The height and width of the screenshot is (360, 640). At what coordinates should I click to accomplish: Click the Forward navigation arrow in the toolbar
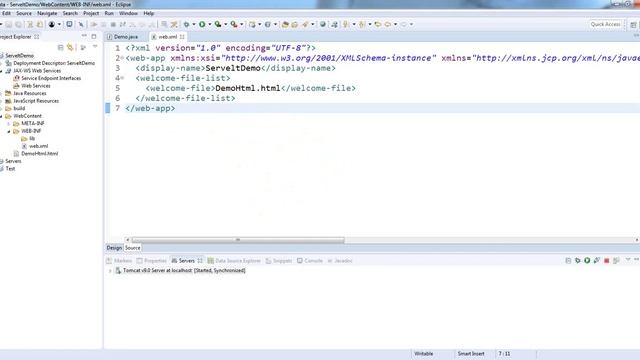point(404,24)
